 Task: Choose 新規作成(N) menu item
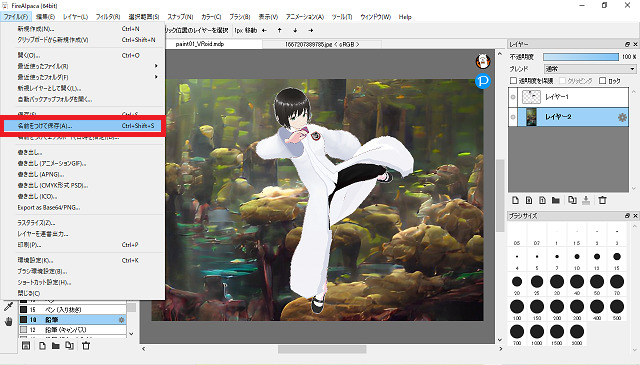(x=82, y=29)
